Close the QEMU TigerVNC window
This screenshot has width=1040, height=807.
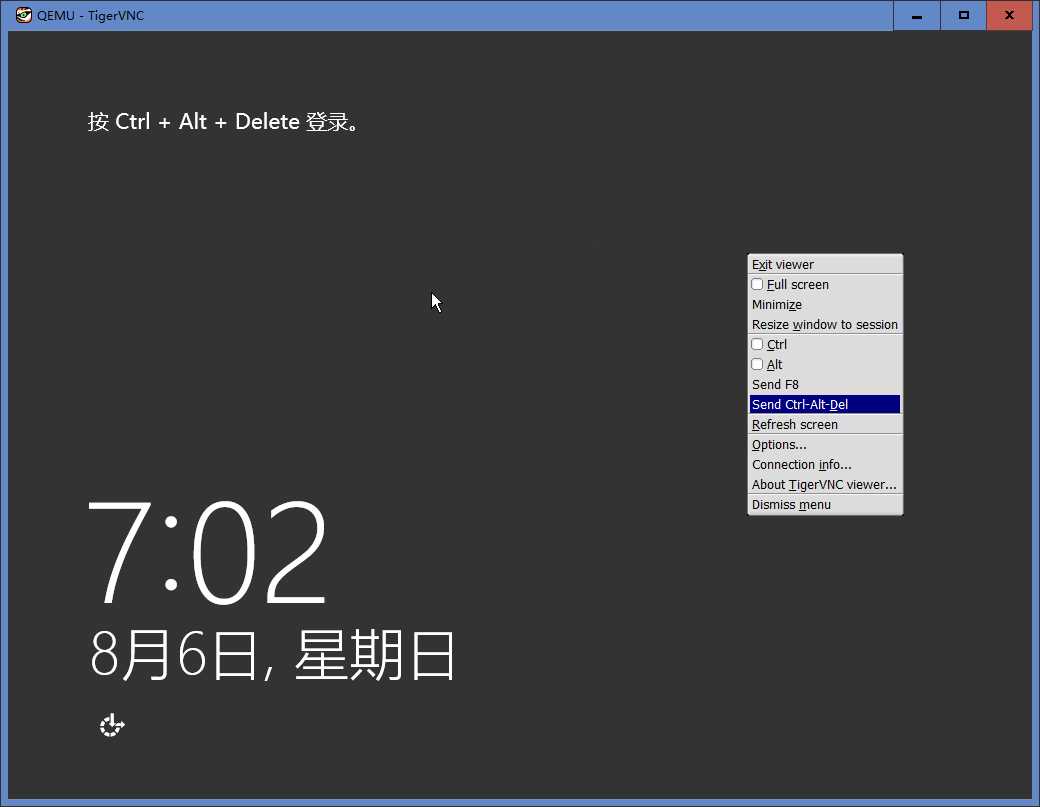[1009, 15]
